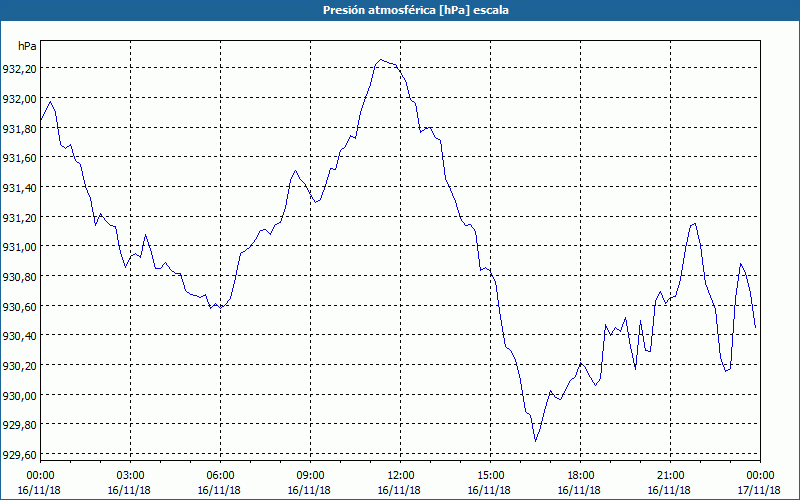
Task: Pick the 16/11/18 date under 18:00
Action: tap(579, 490)
